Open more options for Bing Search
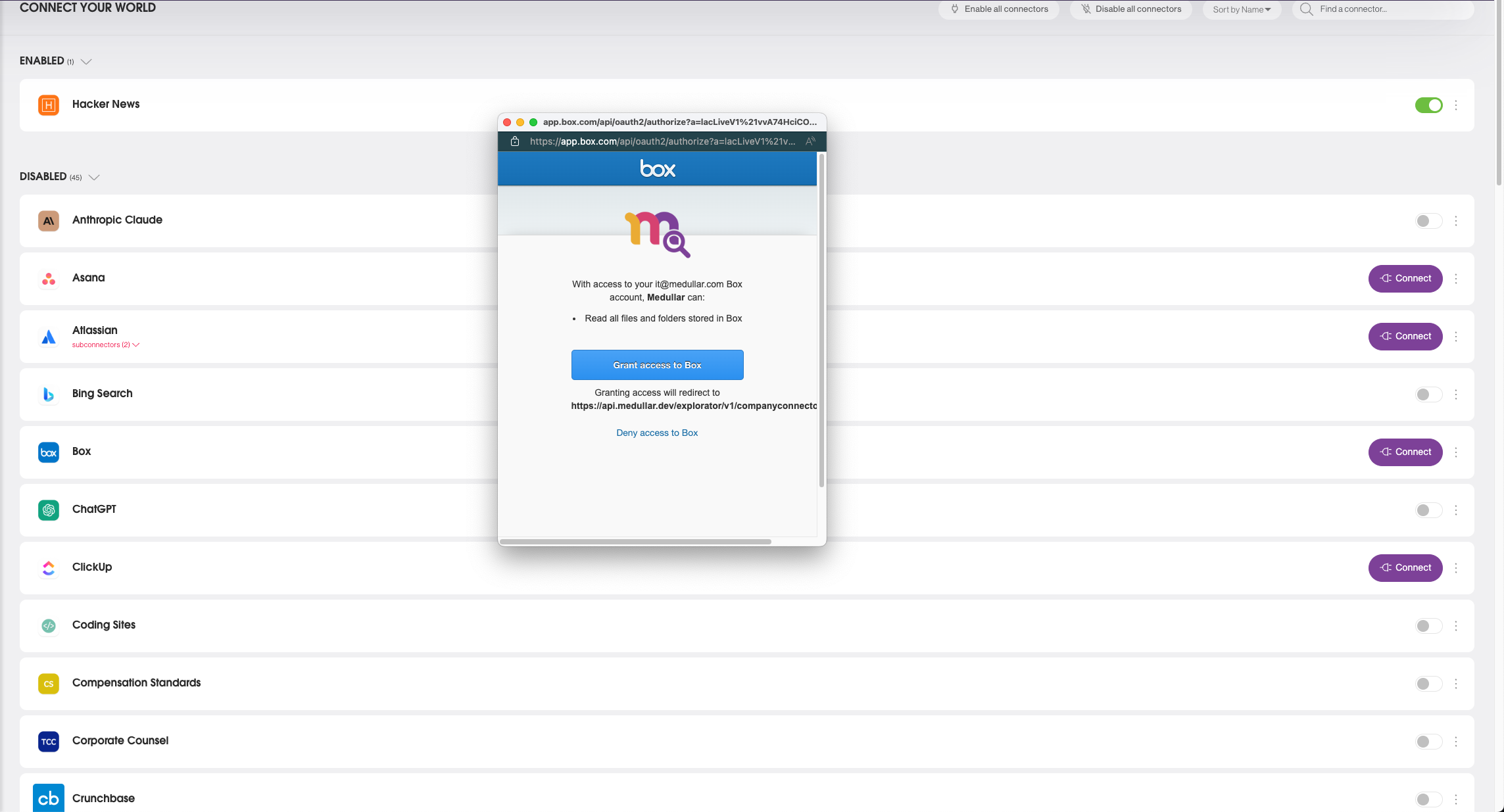The width and height of the screenshot is (1504, 812). pos(1456,394)
